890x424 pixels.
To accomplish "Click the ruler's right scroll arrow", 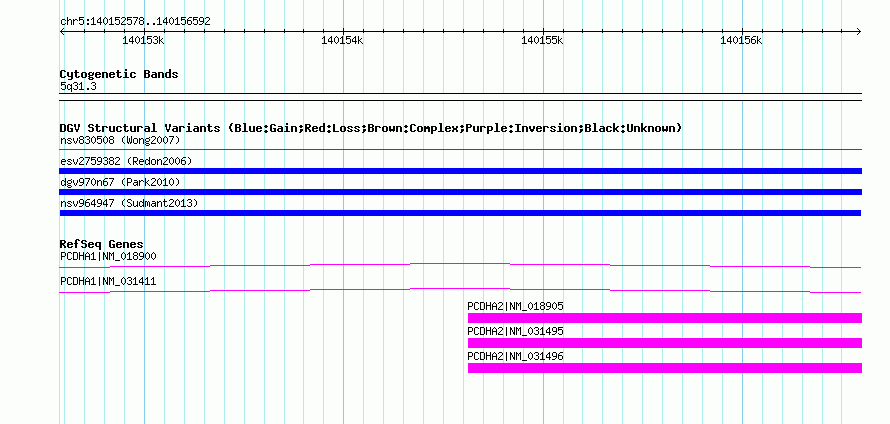I will (x=859, y=31).
